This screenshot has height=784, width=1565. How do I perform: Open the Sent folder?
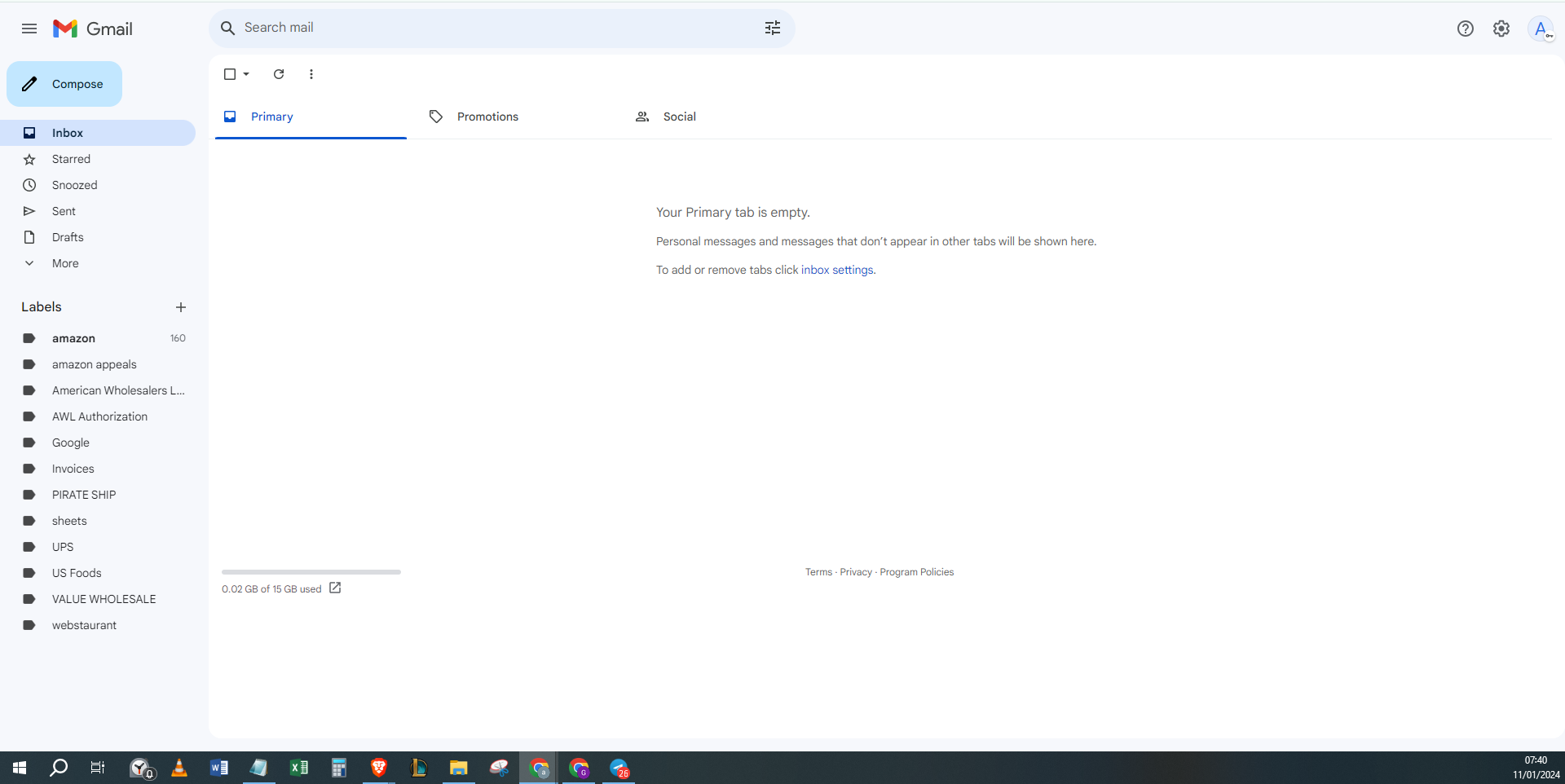tap(98, 211)
